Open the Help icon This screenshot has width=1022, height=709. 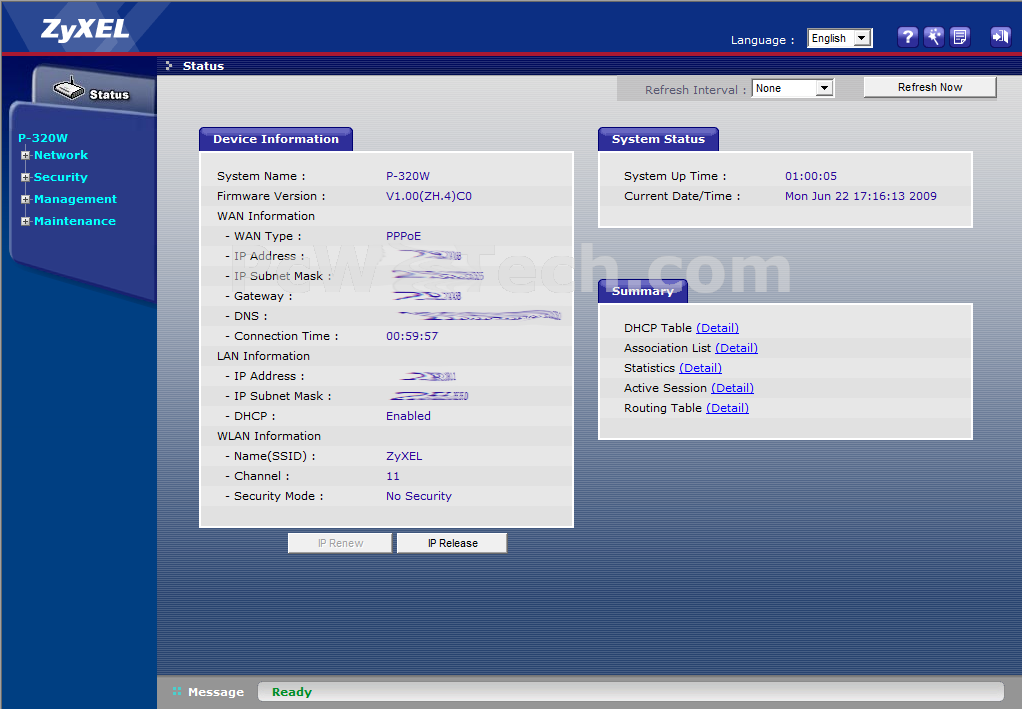tap(907, 37)
